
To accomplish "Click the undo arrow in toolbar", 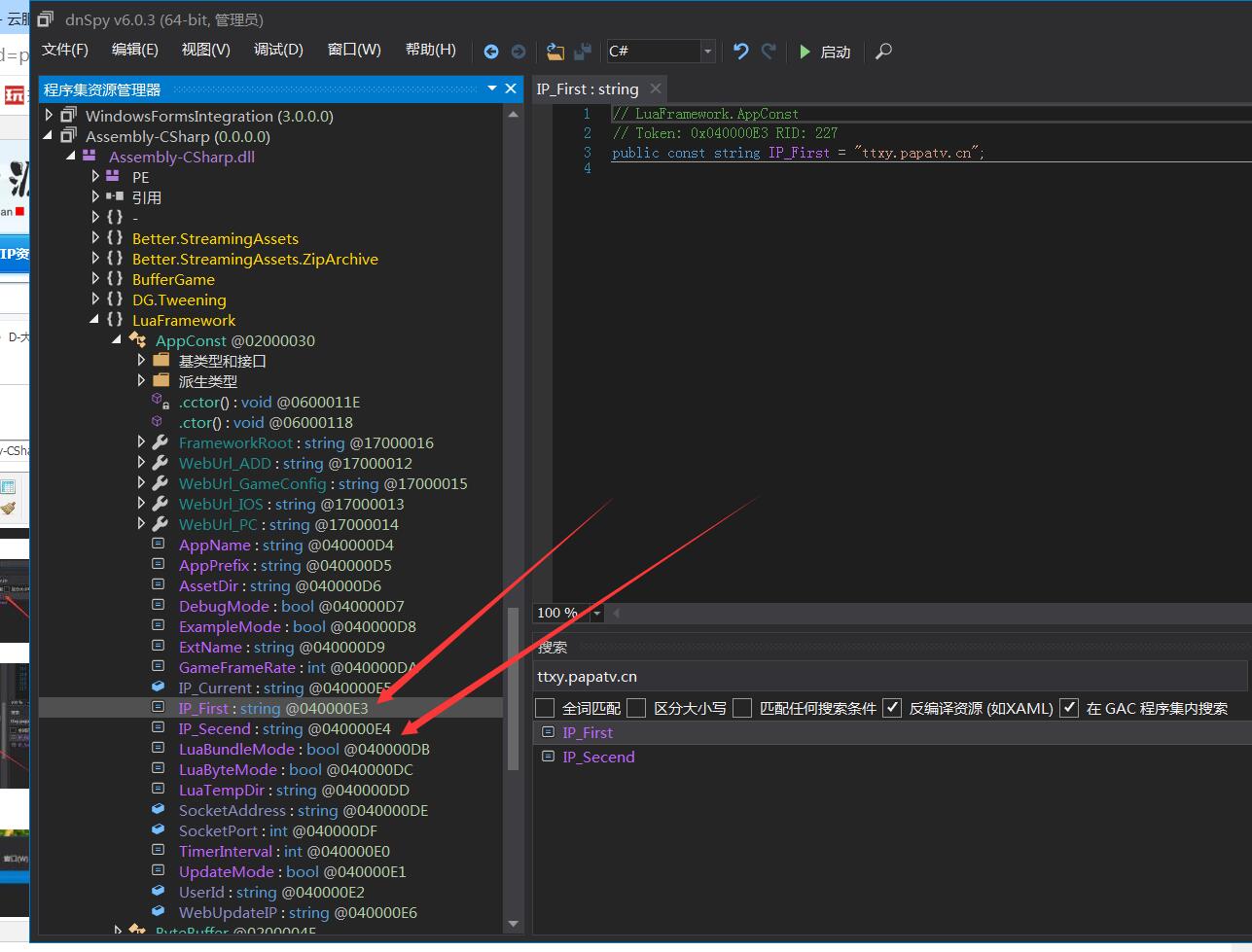I will click(x=741, y=52).
